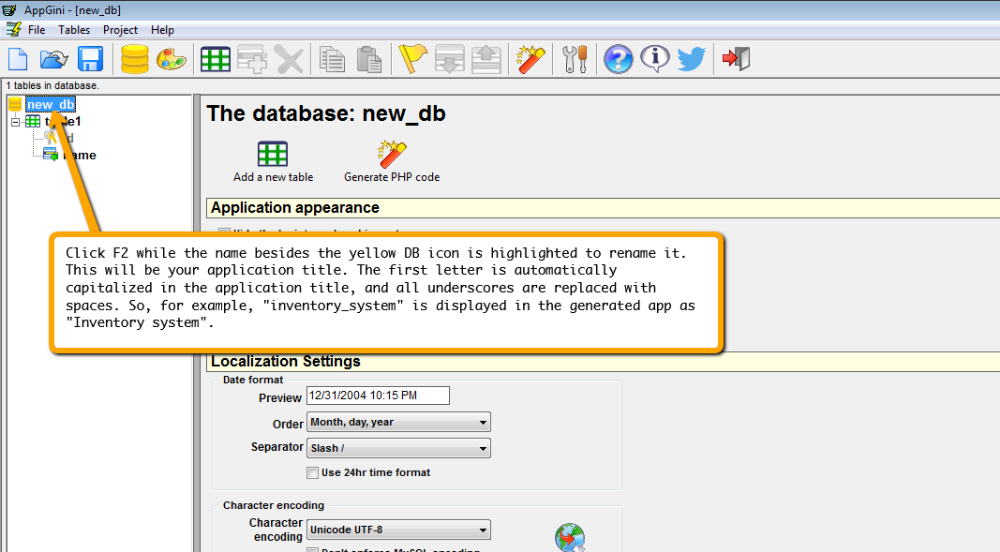Open the Tables menu
The image size is (1000, 552).
coord(74,30)
